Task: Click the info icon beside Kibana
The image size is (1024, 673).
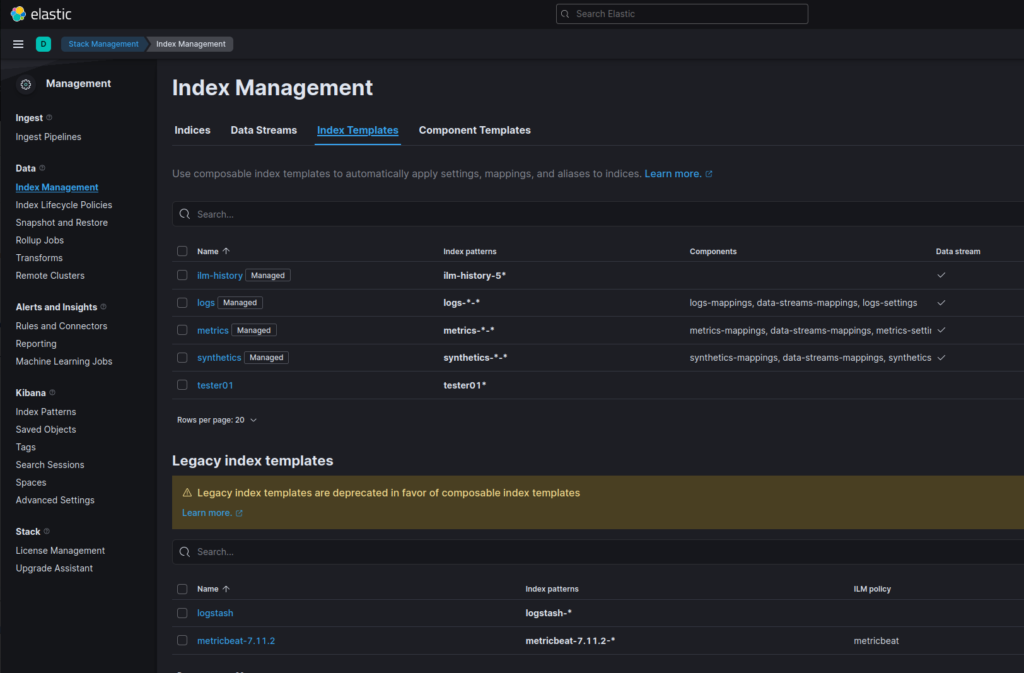Action: [52, 392]
